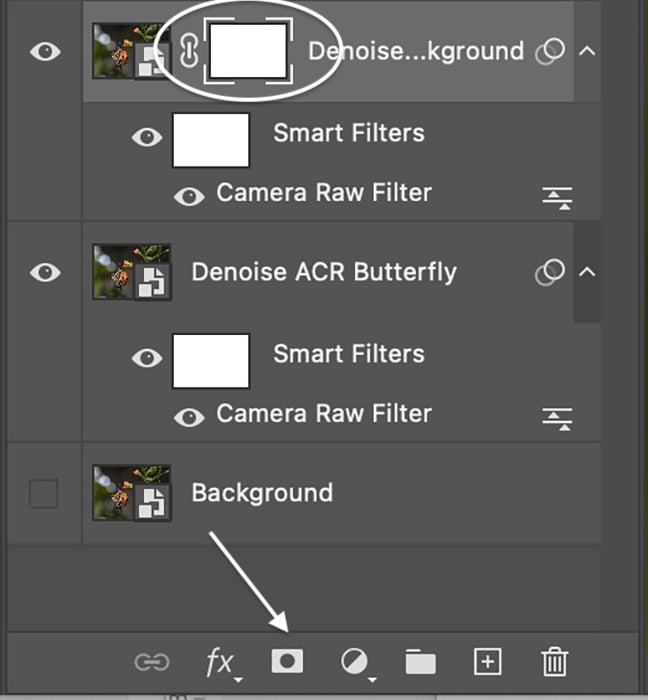Select the Denoise...kground layer name
This screenshot has width=648, height=700.
pyautogui.click(x=416, y=51)
